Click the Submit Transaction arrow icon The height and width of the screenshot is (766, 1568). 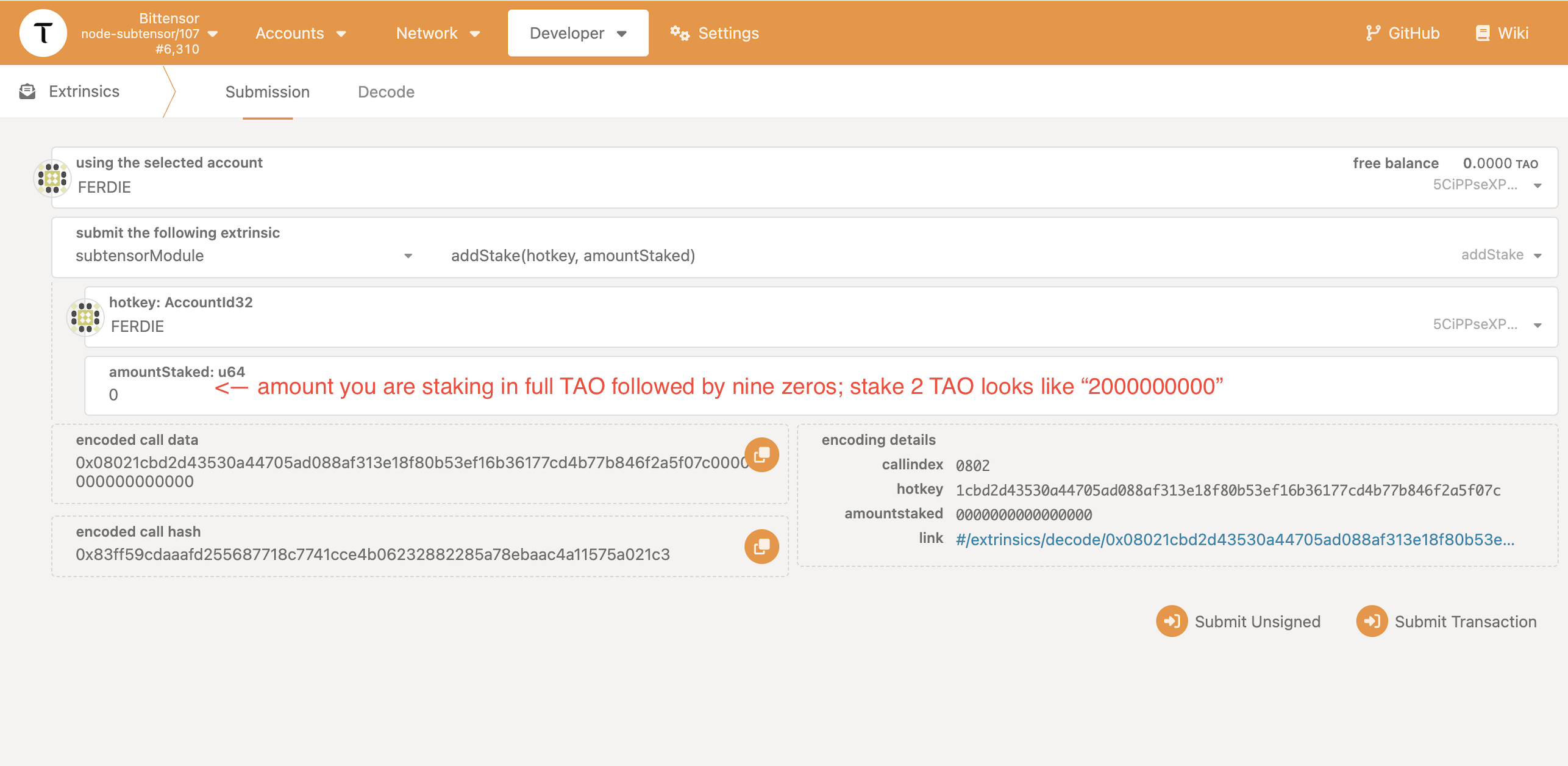(1371, 621)
